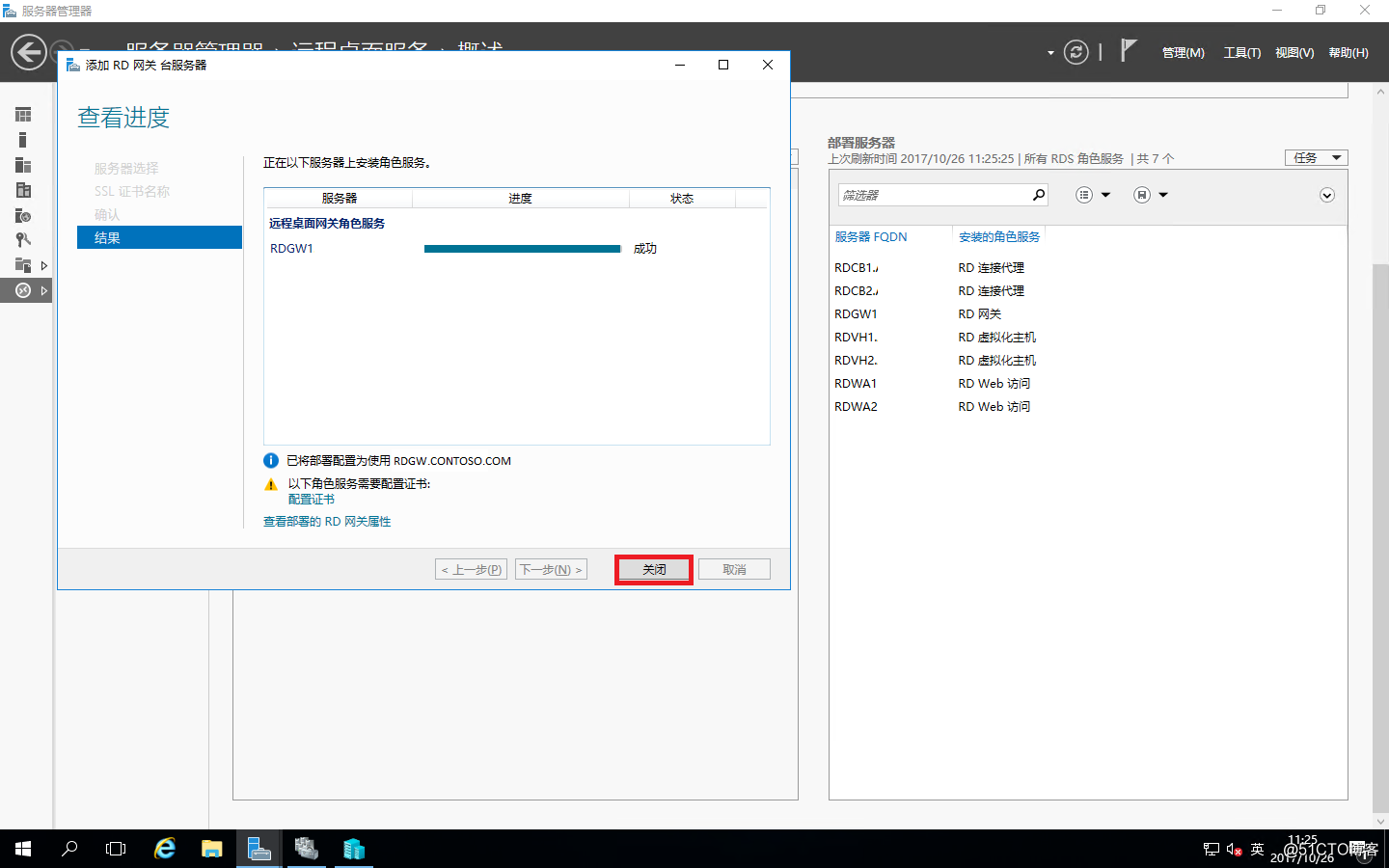
Task: Select the 服务器选择 wizard step
Action: [x=126, y=168]
